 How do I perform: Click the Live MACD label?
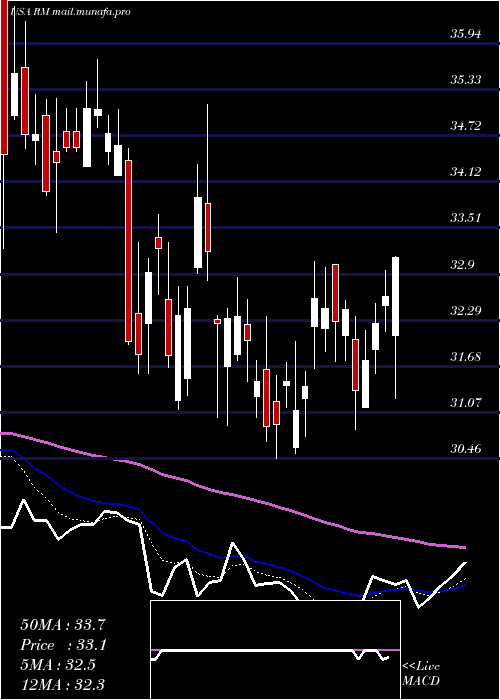click(x=421, y=674)
